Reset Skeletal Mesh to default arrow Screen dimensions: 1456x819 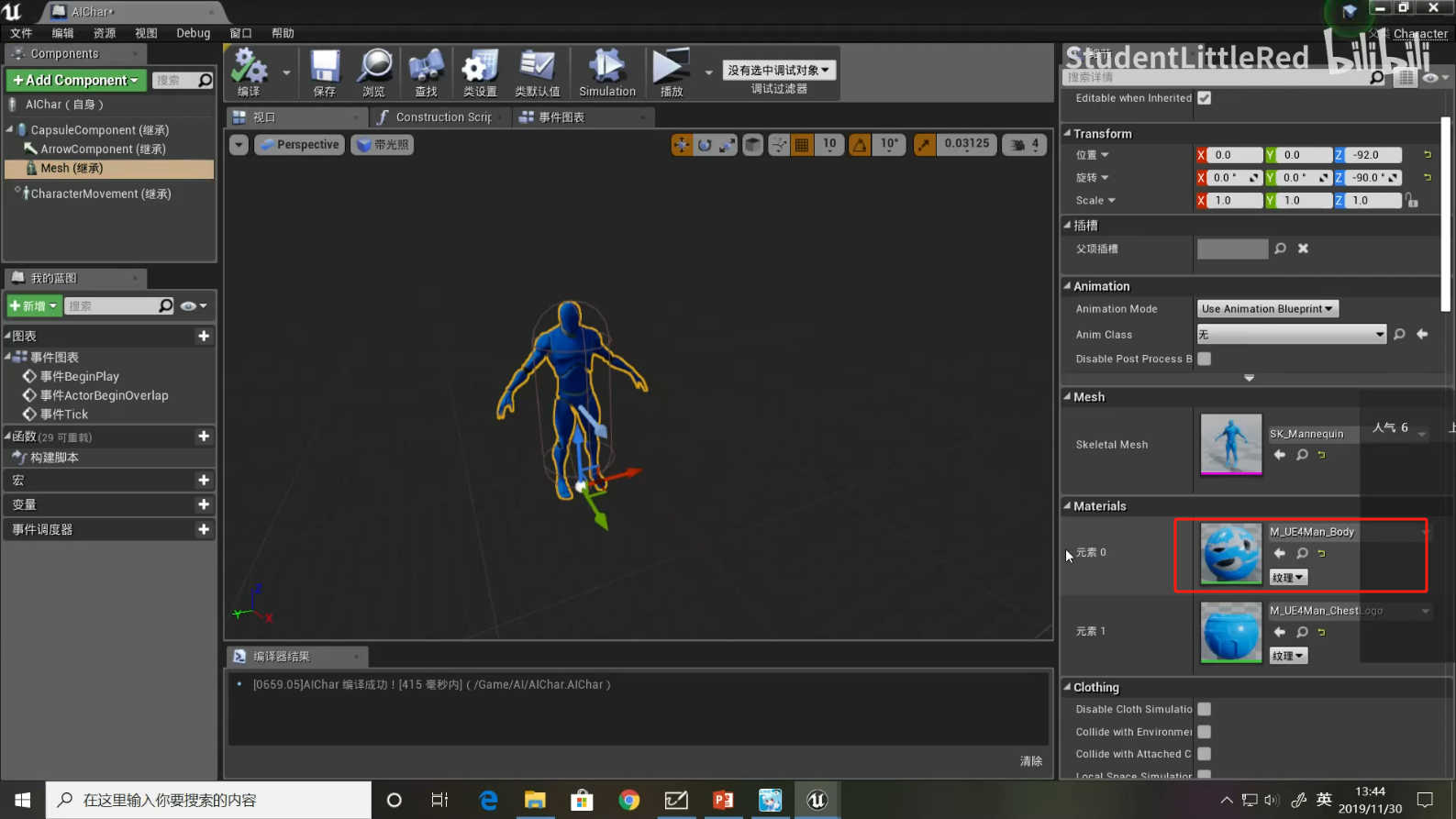tap(1322, 455)
